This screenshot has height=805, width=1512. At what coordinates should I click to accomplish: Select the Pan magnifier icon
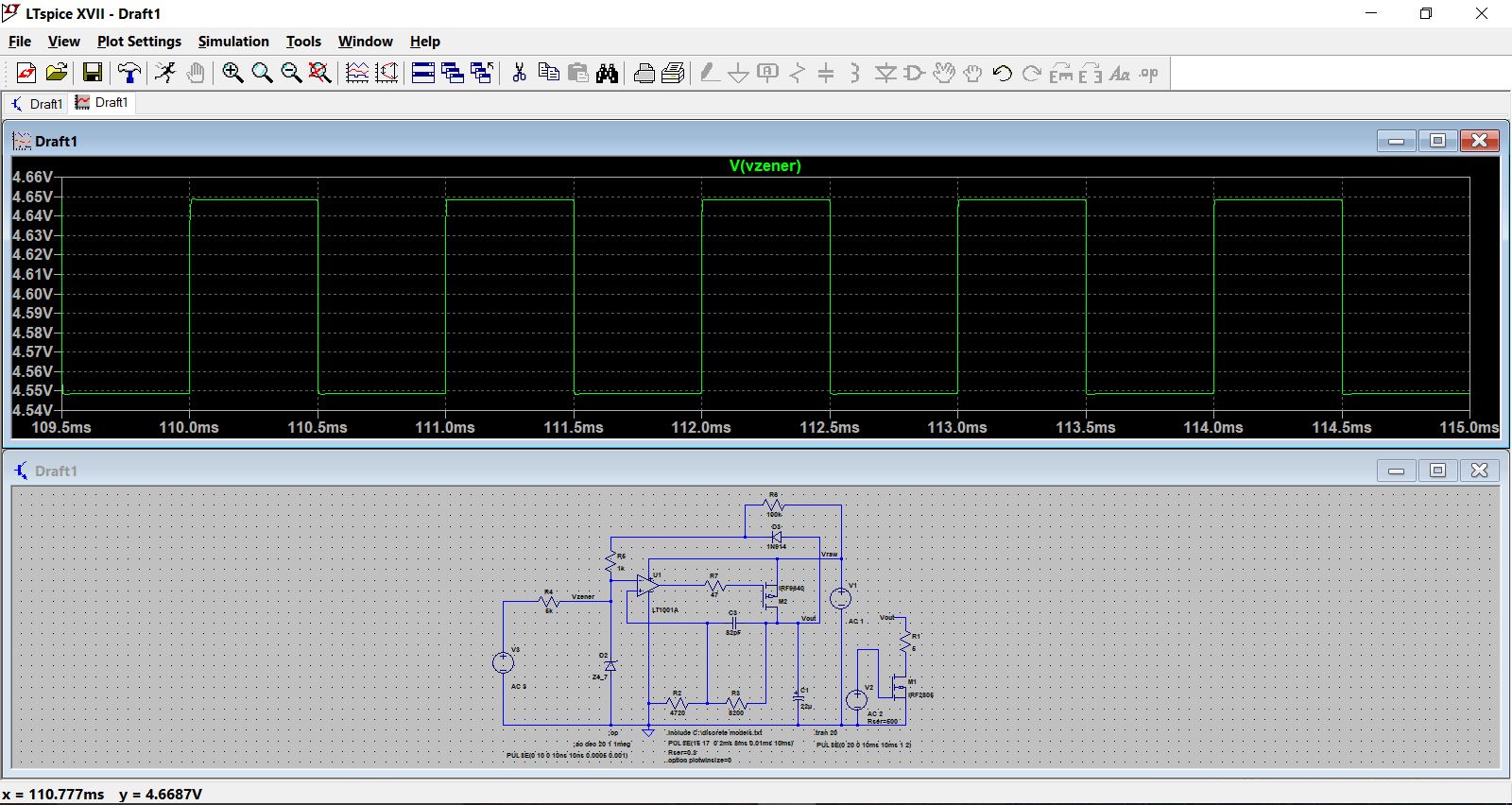[262, 73]
